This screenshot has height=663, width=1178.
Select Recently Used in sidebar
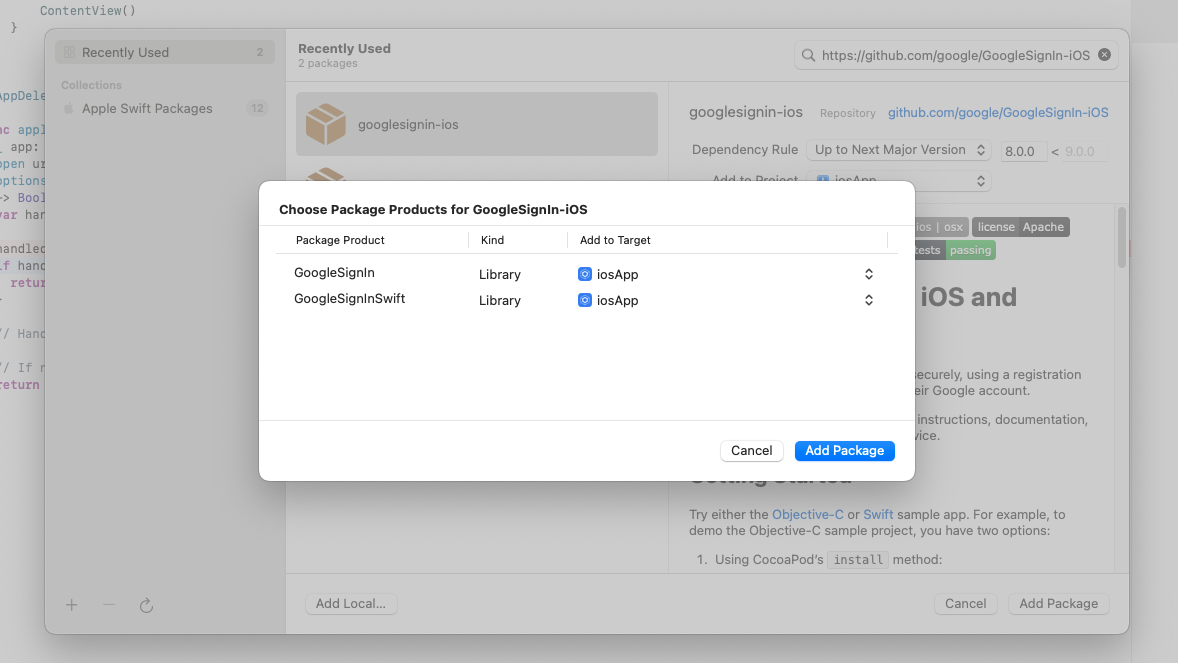click(x=165, y=52)
